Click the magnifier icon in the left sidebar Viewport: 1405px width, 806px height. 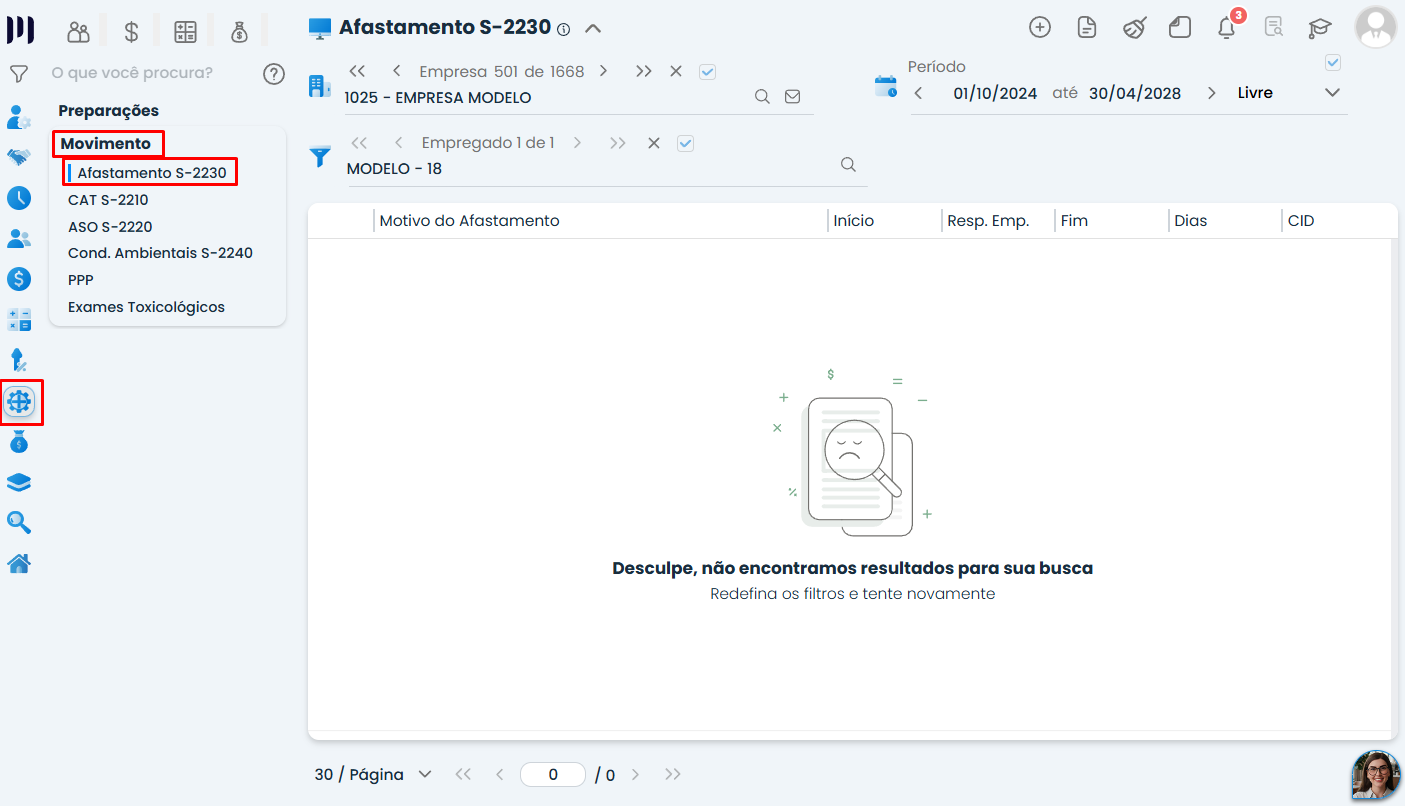click(x=19, y=523)
